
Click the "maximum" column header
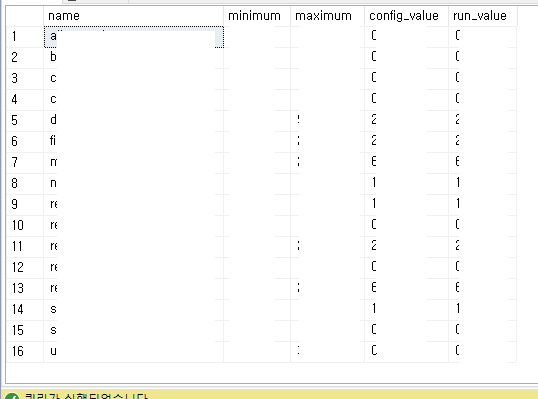coord(327,16)
